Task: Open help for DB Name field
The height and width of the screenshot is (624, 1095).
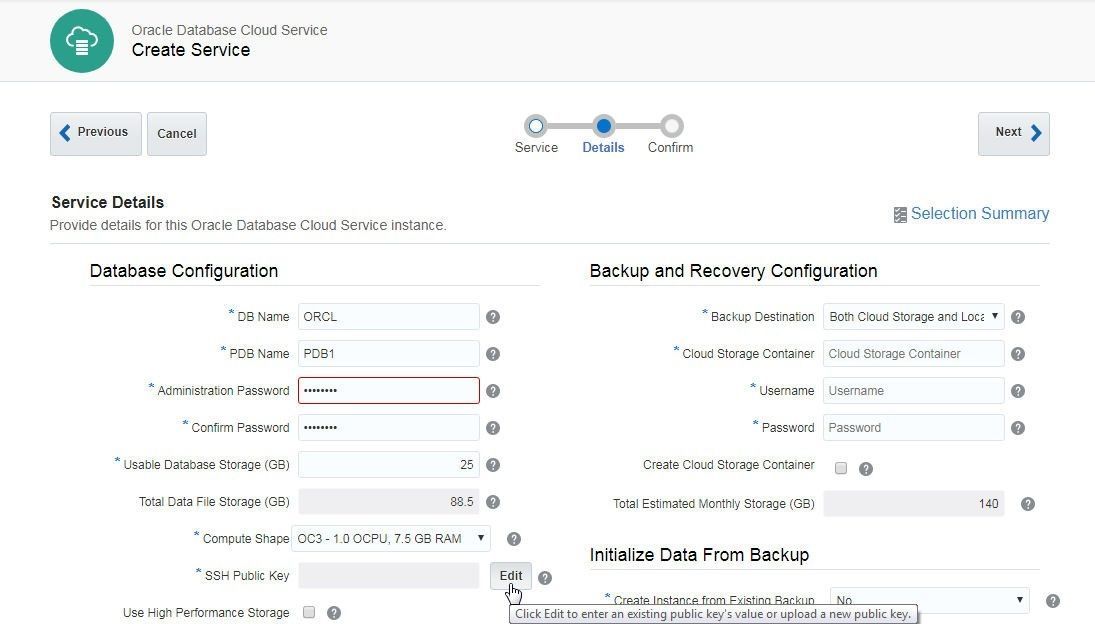Action: (493, 317)
